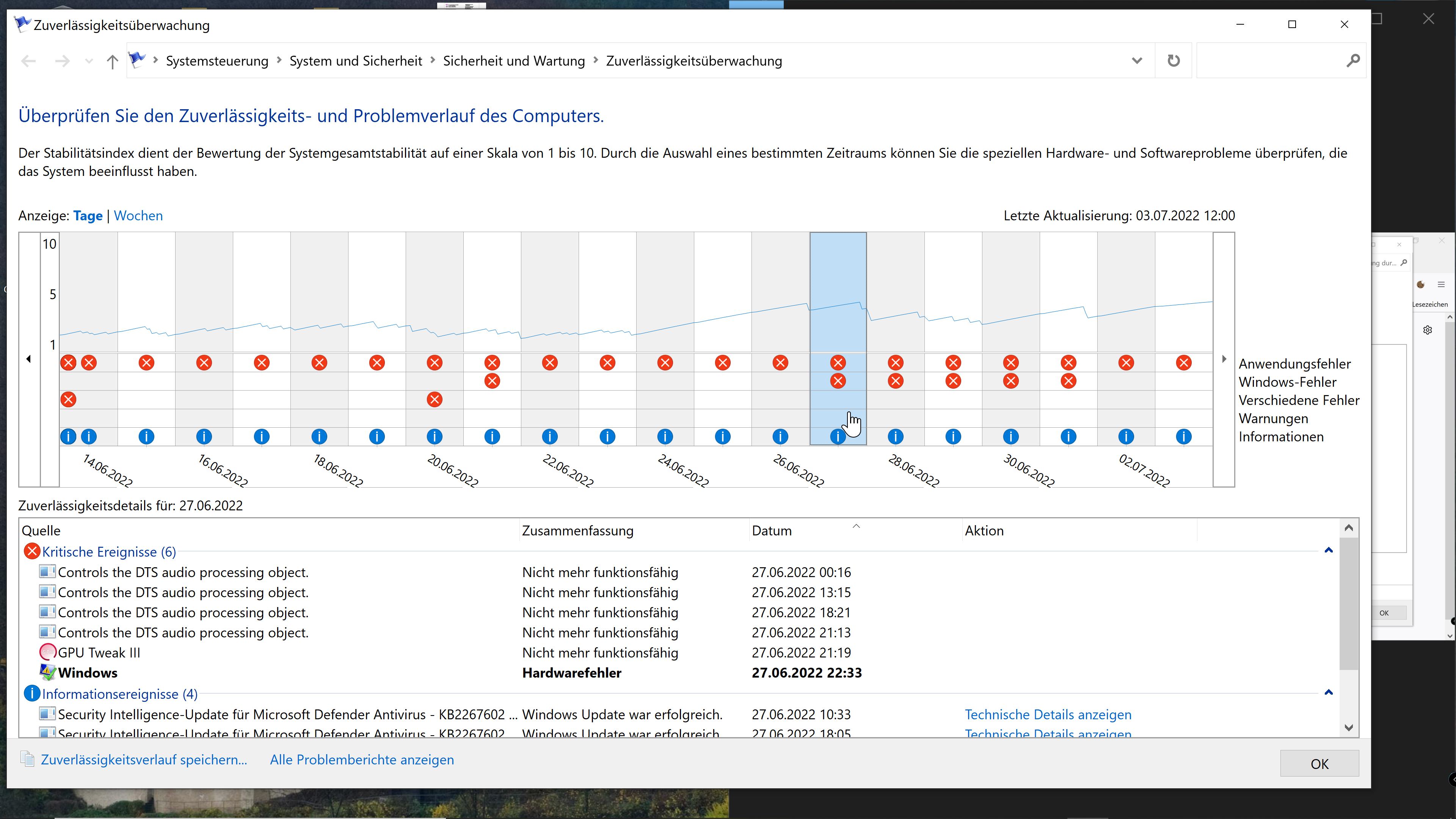Click the refresh icon beside the address bar
The width and height of the screenshot is (1456, 819).
[x=1174, y=61]
